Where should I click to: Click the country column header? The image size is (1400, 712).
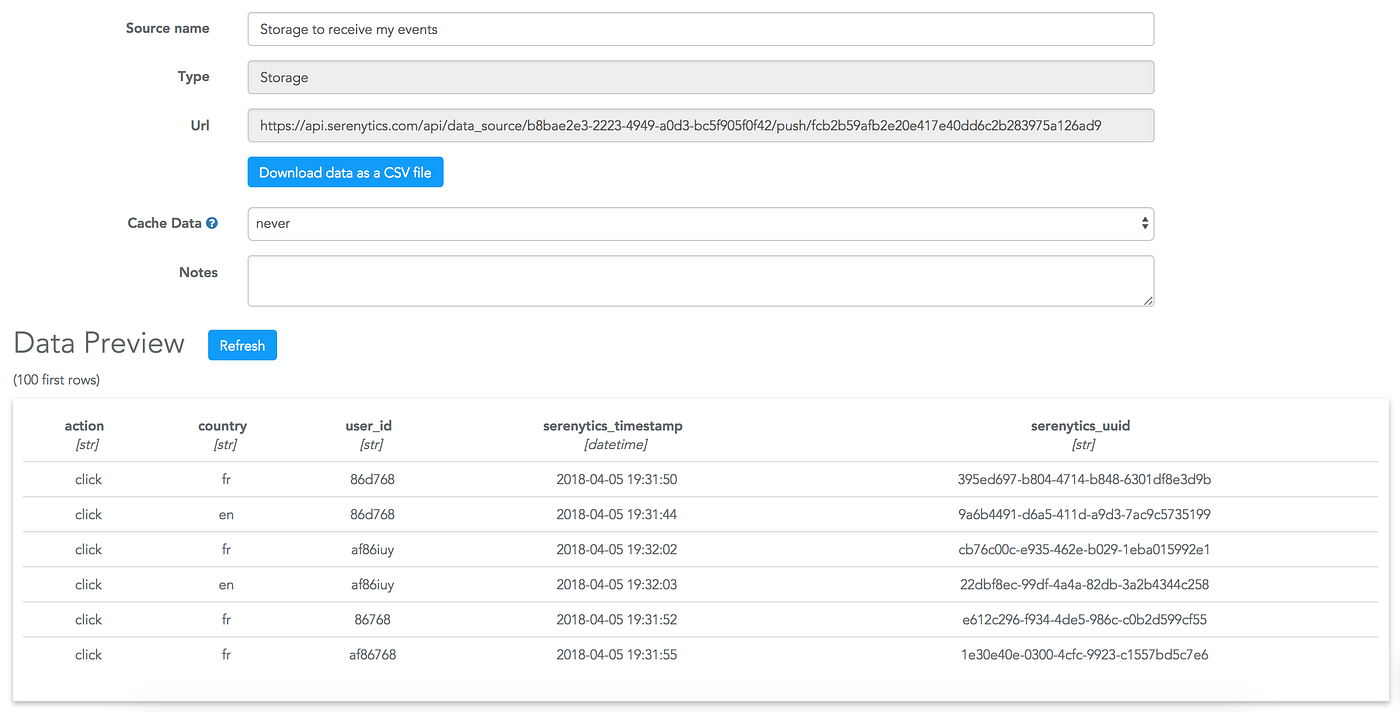click(x=222, y=425)
